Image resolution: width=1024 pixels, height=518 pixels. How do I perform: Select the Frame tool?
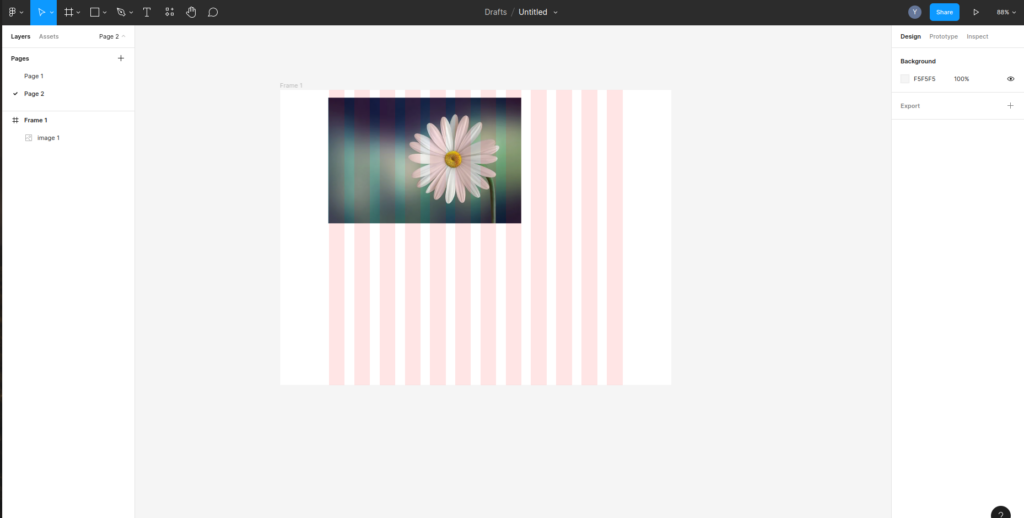(x=69, y=12)
